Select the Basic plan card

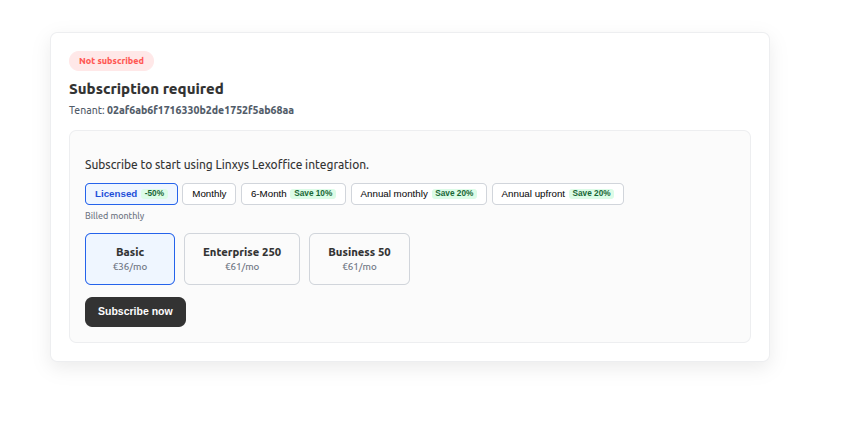(130, 259)
